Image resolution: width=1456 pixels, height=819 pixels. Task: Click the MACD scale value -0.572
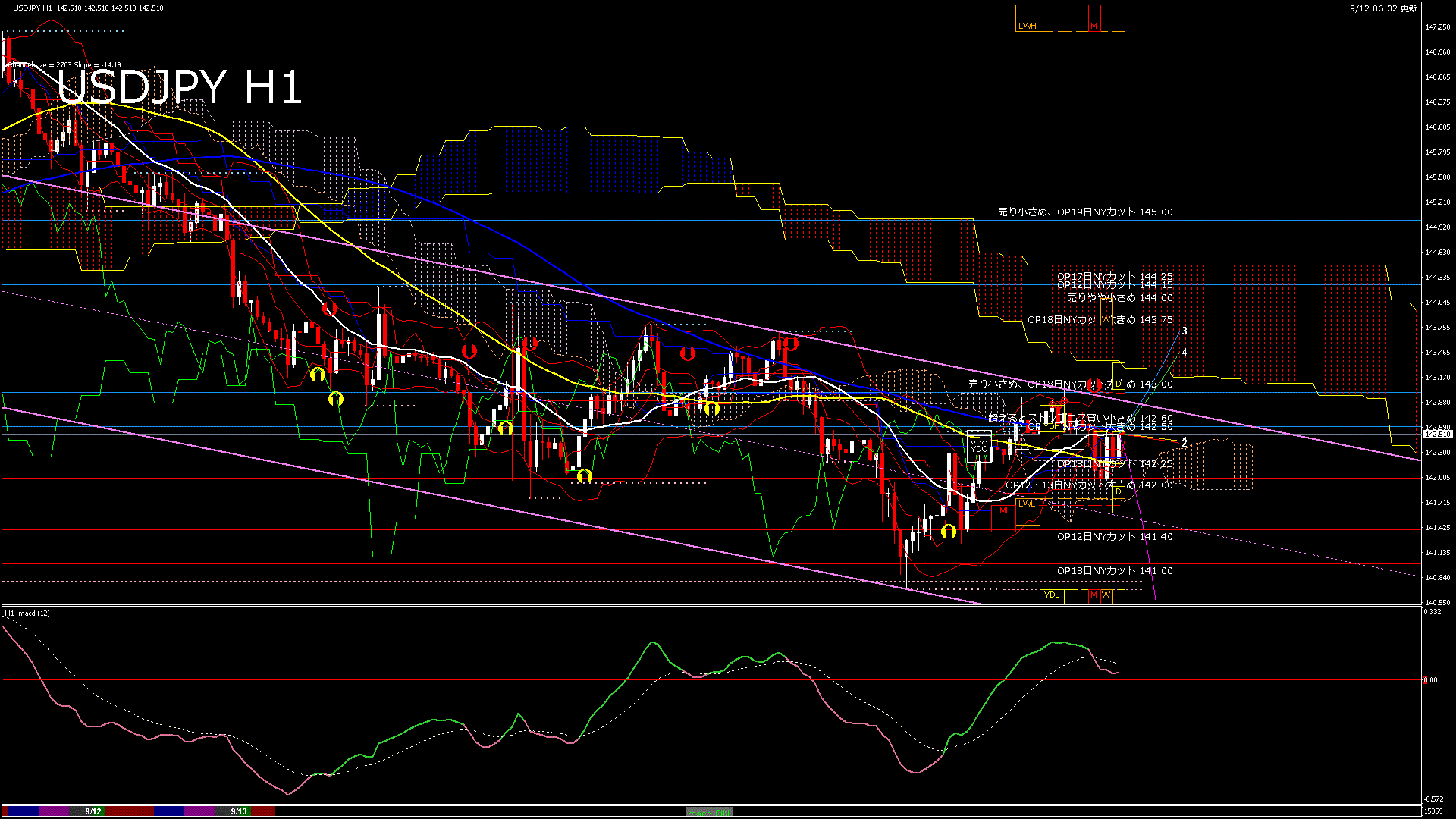pyautogui.click(x=1434, y=799)
